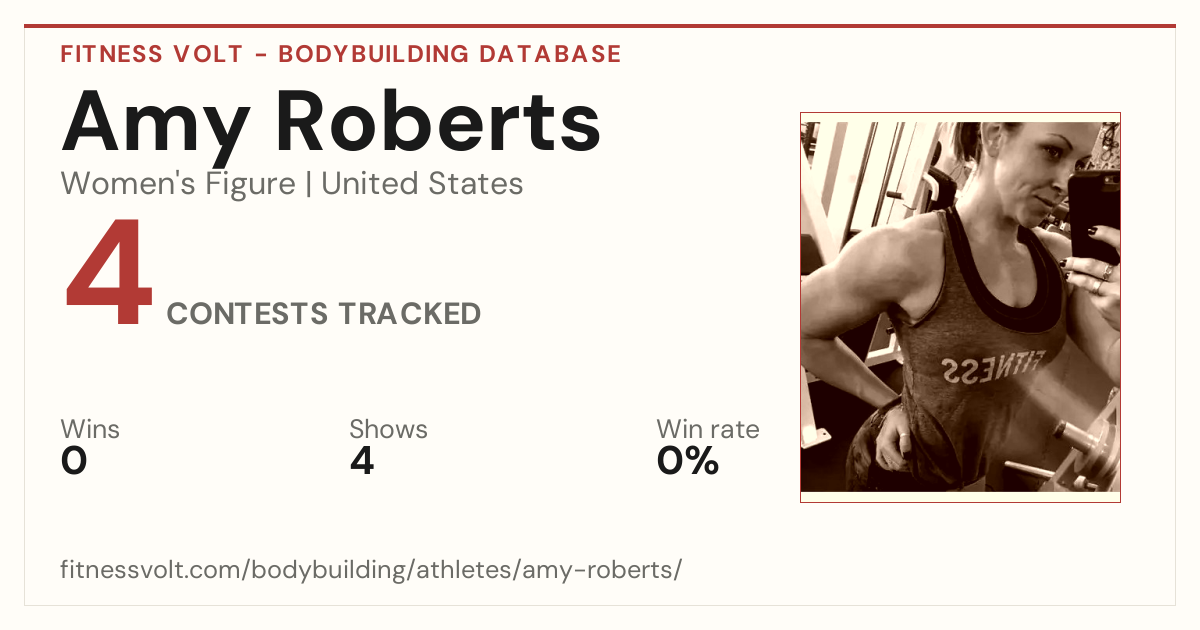This screenshot has width=1200, height=630.
Task: Click the red top border line
Action: coord(600,26)
